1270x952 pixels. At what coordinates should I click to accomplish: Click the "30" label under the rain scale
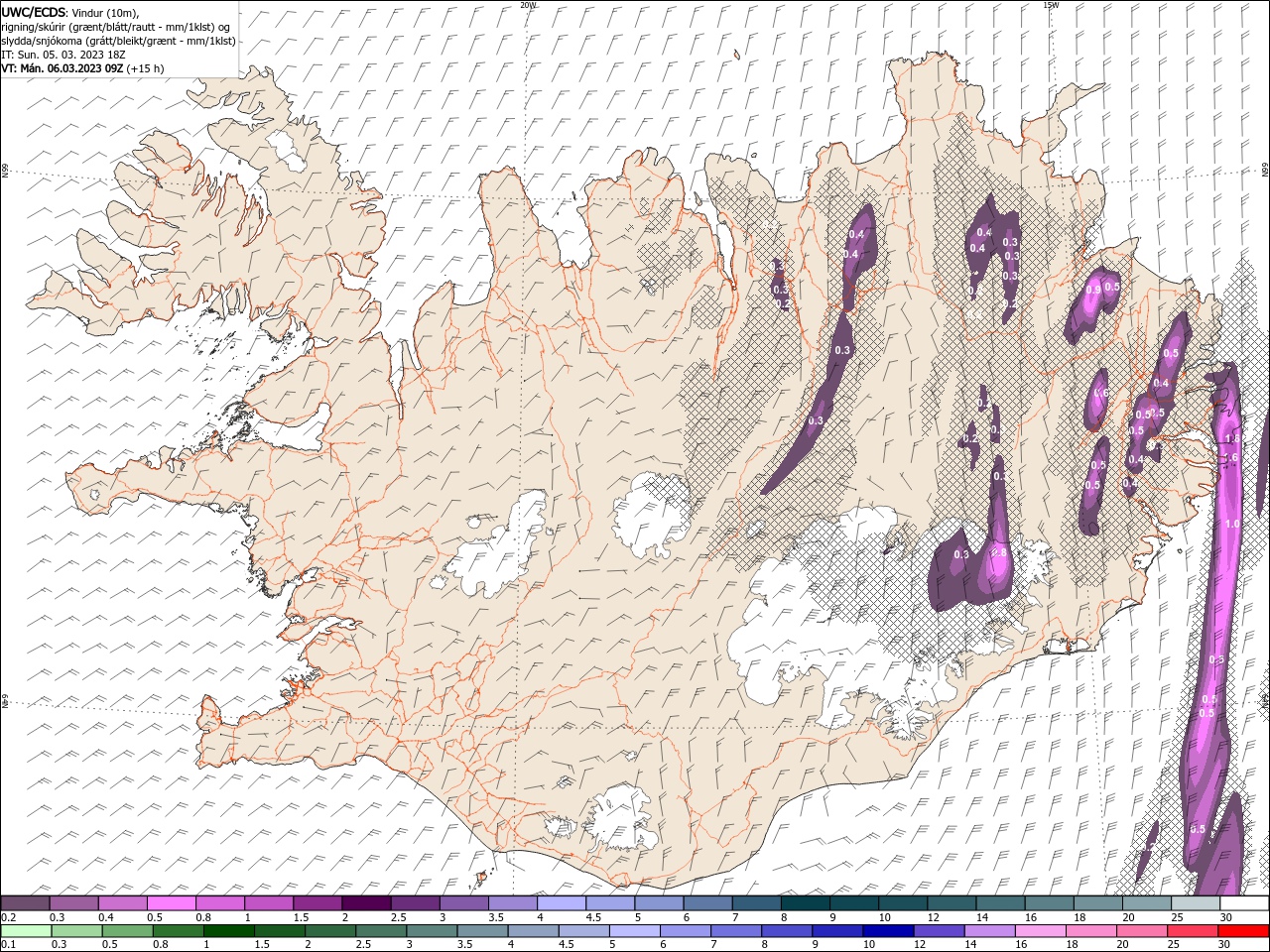click(x=1226, y=945)
